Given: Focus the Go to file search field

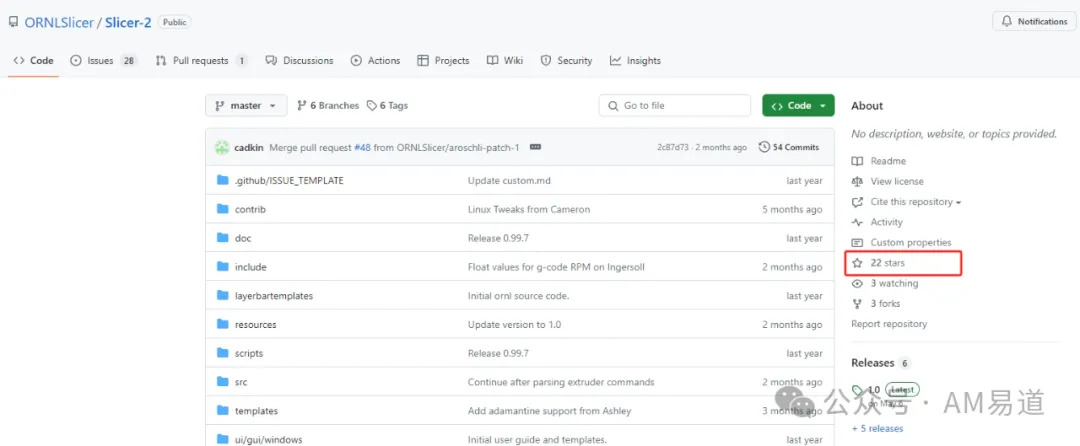Looking at the screenshot, I should coord(674,105).
